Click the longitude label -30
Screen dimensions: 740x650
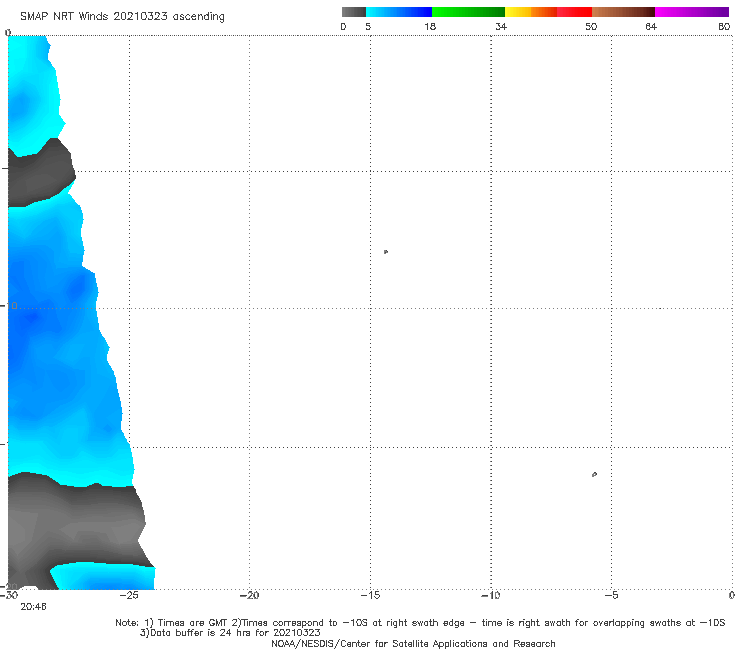9,595
